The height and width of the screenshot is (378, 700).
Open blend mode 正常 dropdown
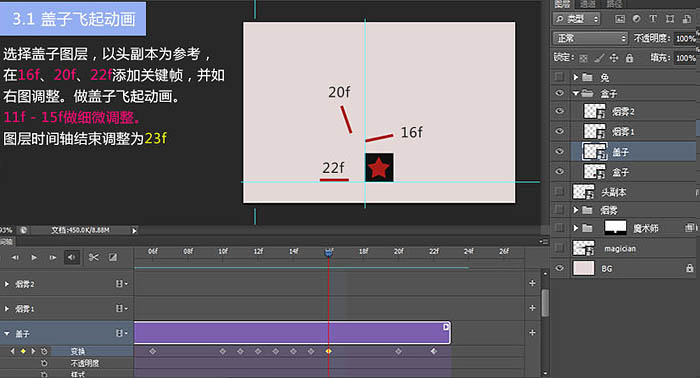coord(590,38)
